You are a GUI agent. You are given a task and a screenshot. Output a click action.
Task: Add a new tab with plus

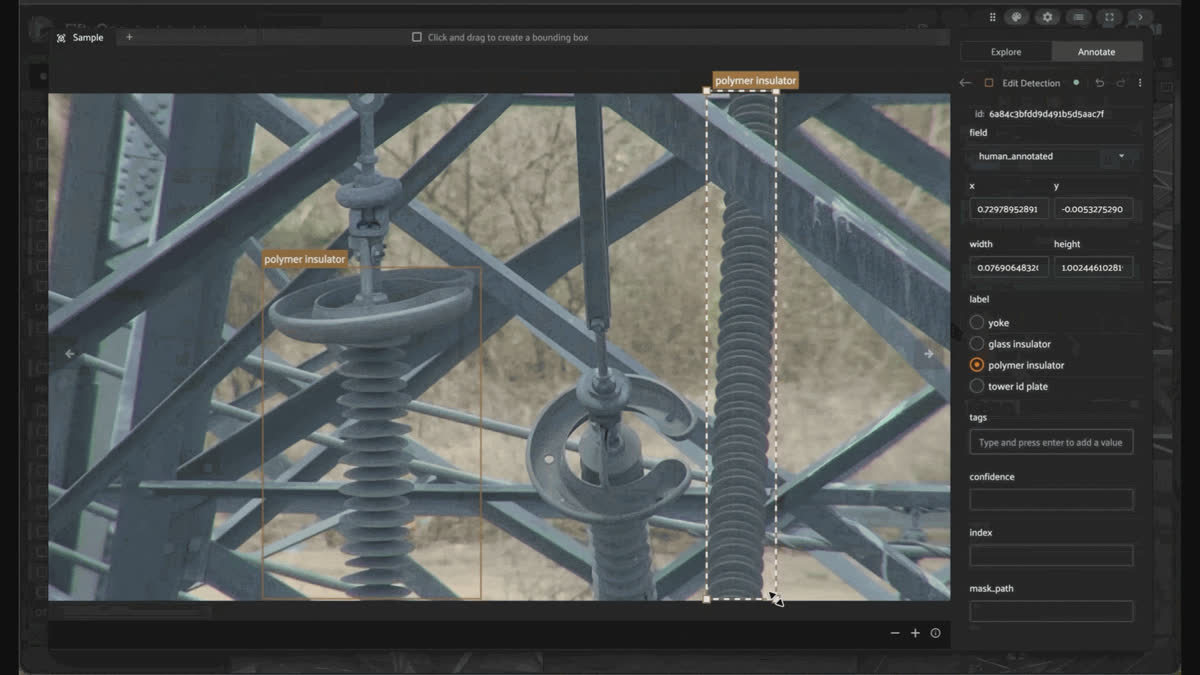[129, 37]
